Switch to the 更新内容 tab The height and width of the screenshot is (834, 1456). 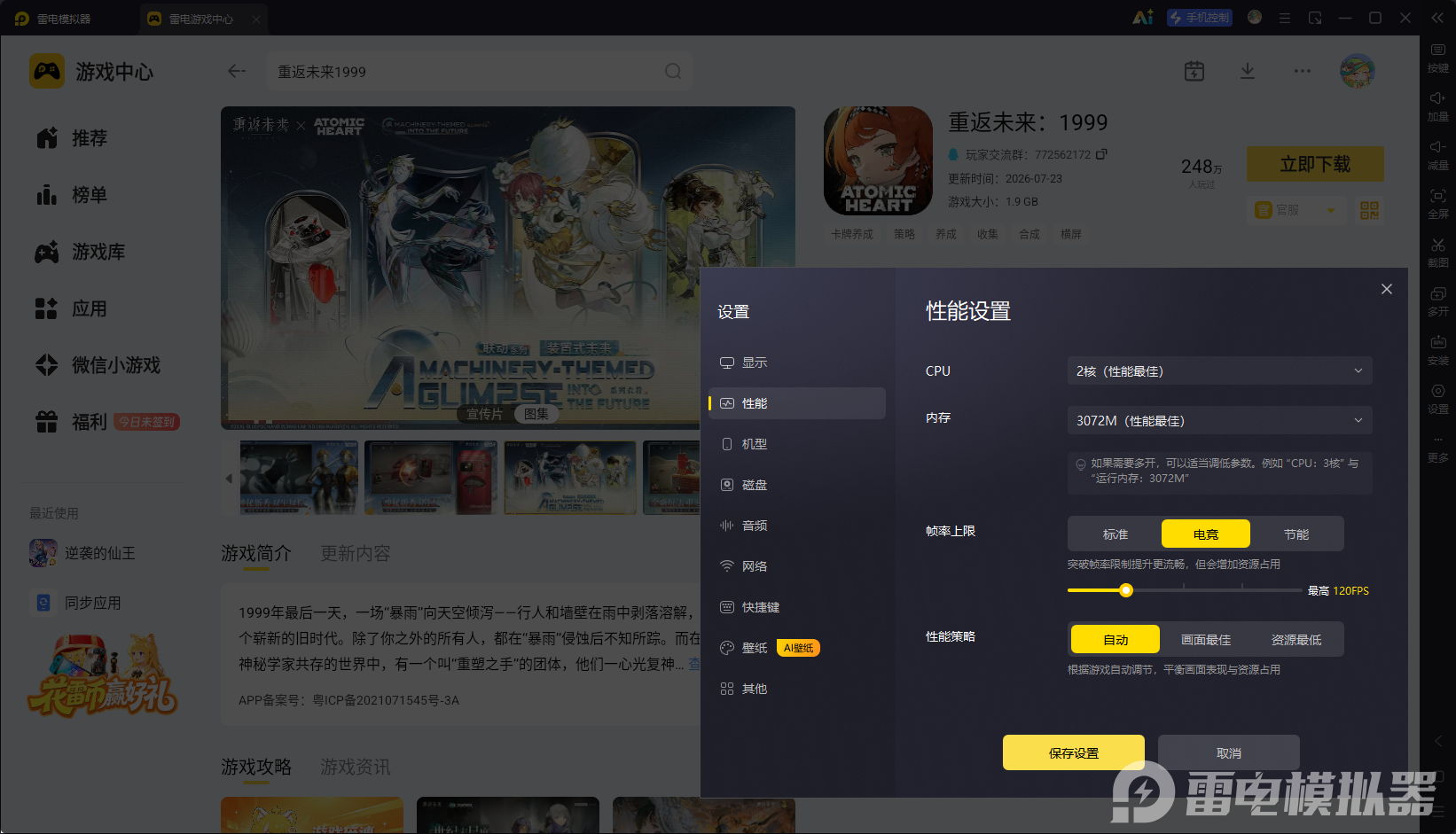point(355,553)
